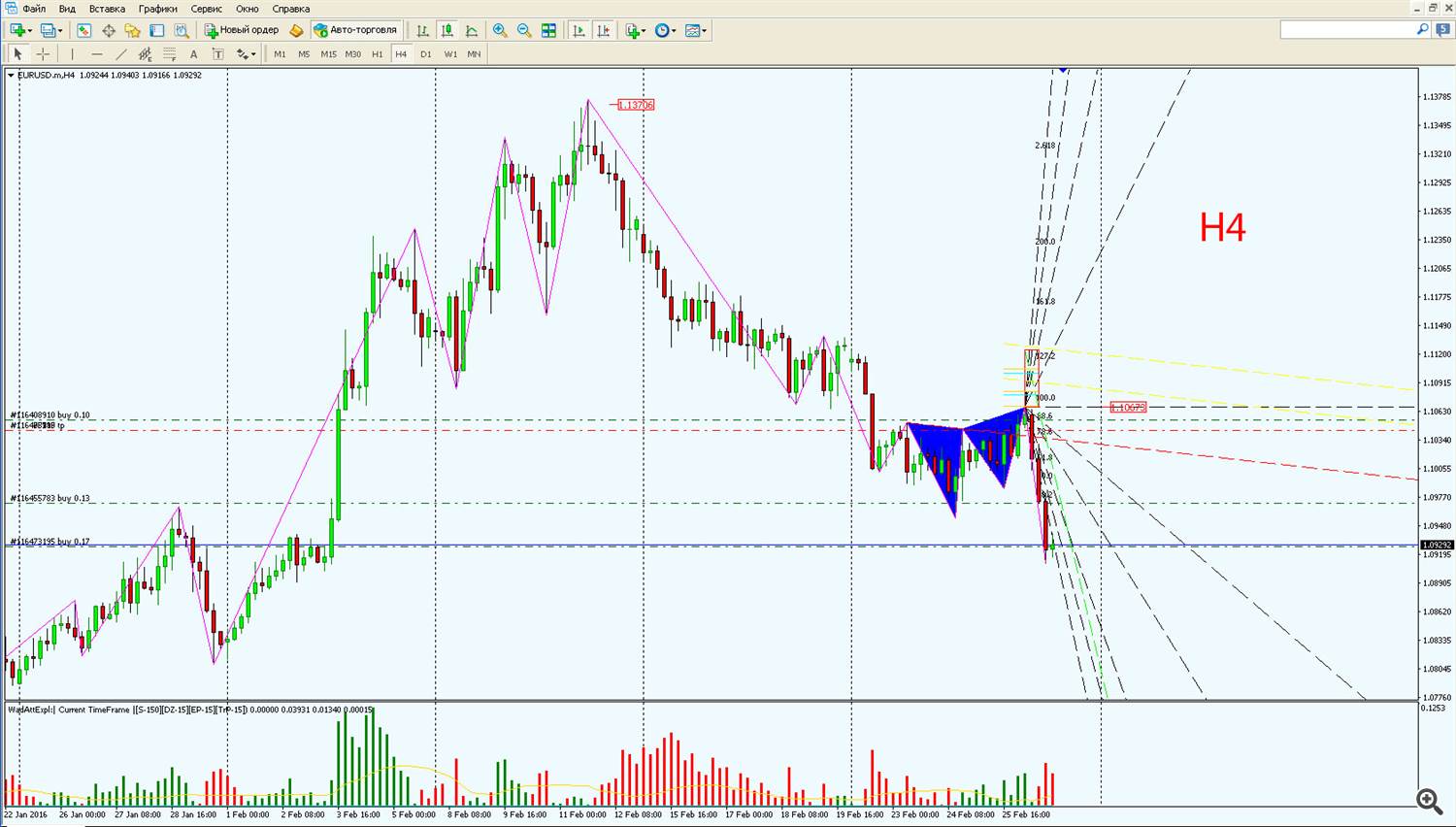Toggle one-click trading triangle near EURUSD.m,H4
This screenshot has height=827, width=1456.
11,75
